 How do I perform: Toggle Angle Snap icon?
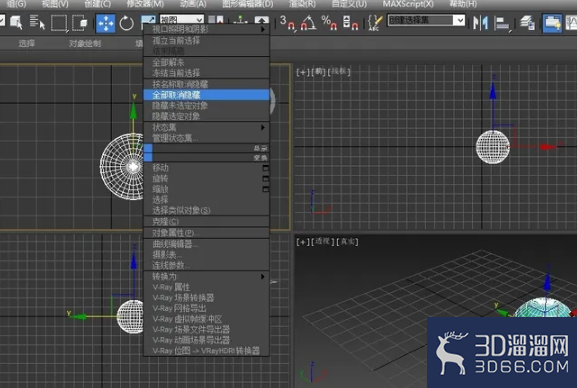coord(308,23)
